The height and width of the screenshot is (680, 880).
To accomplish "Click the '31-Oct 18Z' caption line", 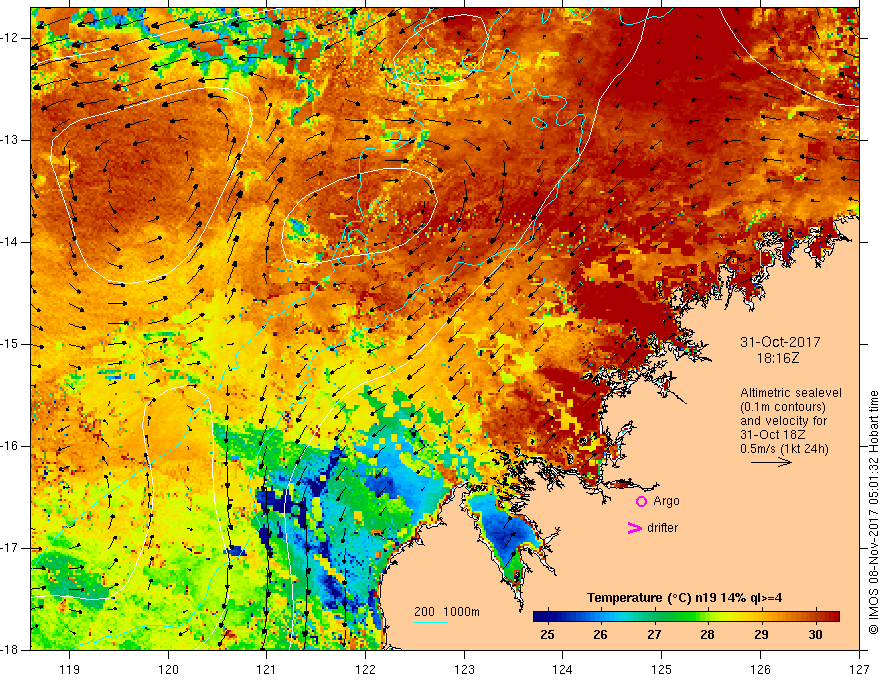I will (772, 435).
